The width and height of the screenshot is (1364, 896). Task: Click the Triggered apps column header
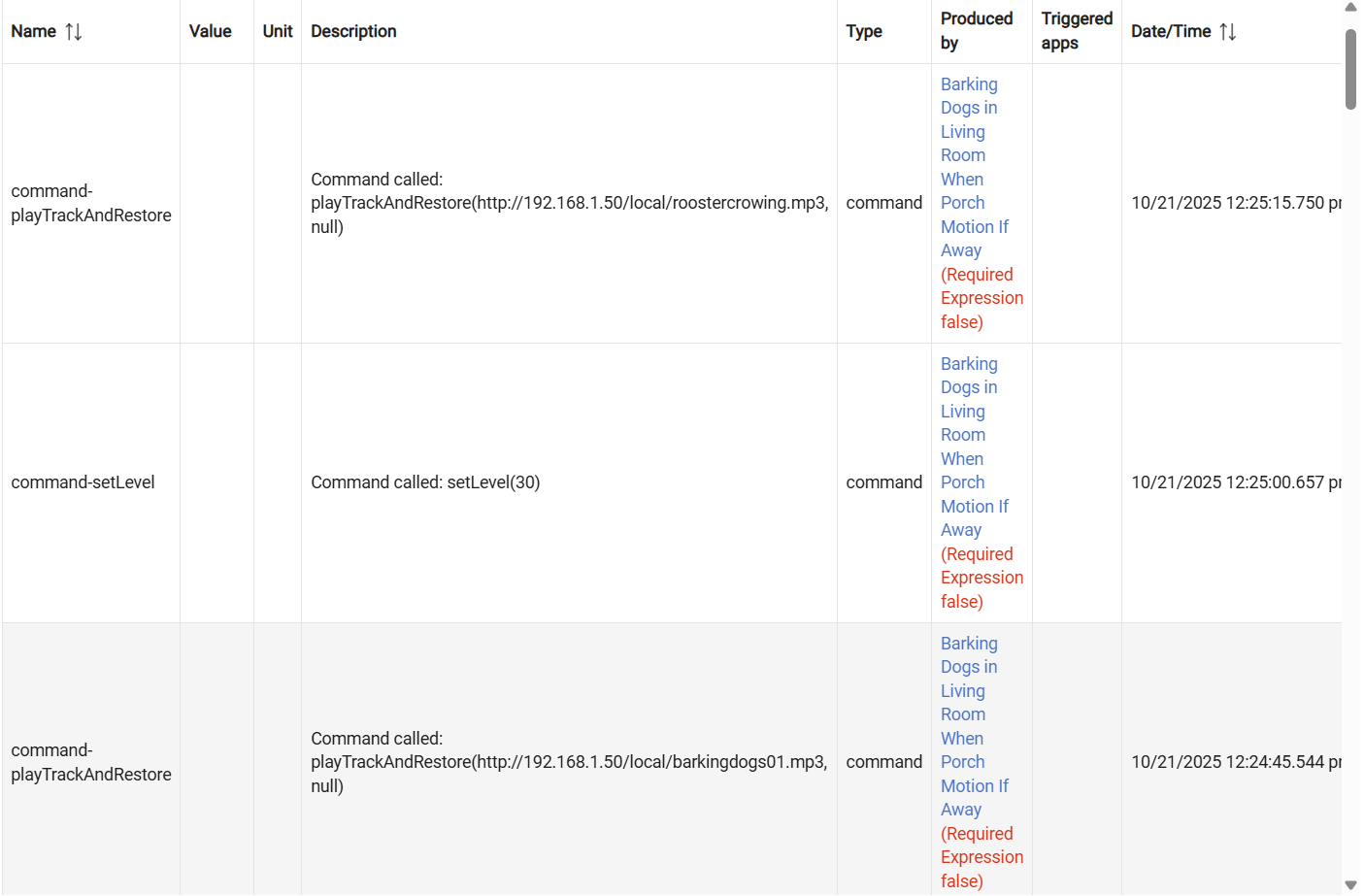click(1077, 31)
